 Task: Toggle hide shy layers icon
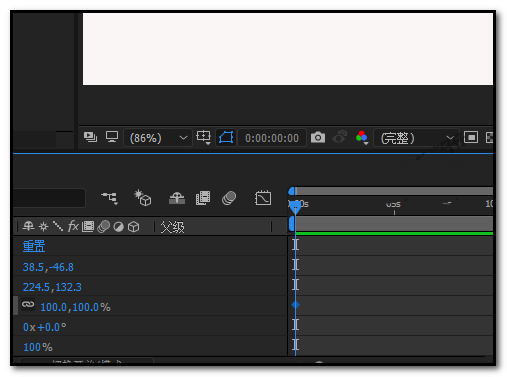177,198
